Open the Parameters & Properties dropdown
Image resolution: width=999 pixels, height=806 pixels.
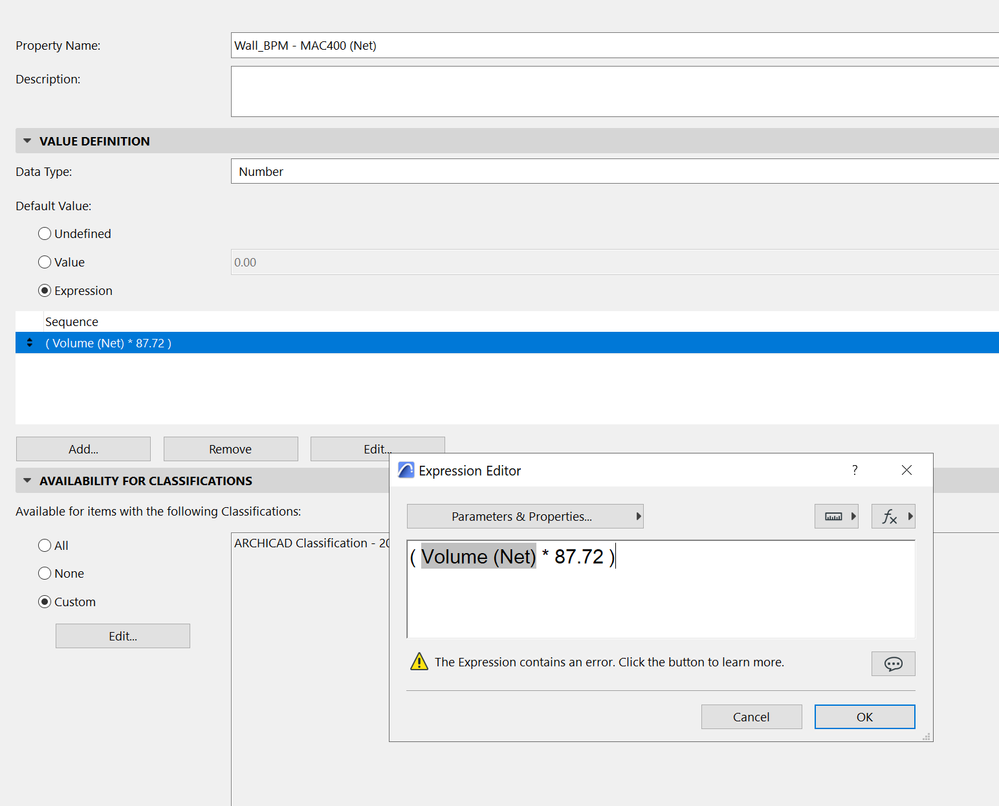coord(525,516)
